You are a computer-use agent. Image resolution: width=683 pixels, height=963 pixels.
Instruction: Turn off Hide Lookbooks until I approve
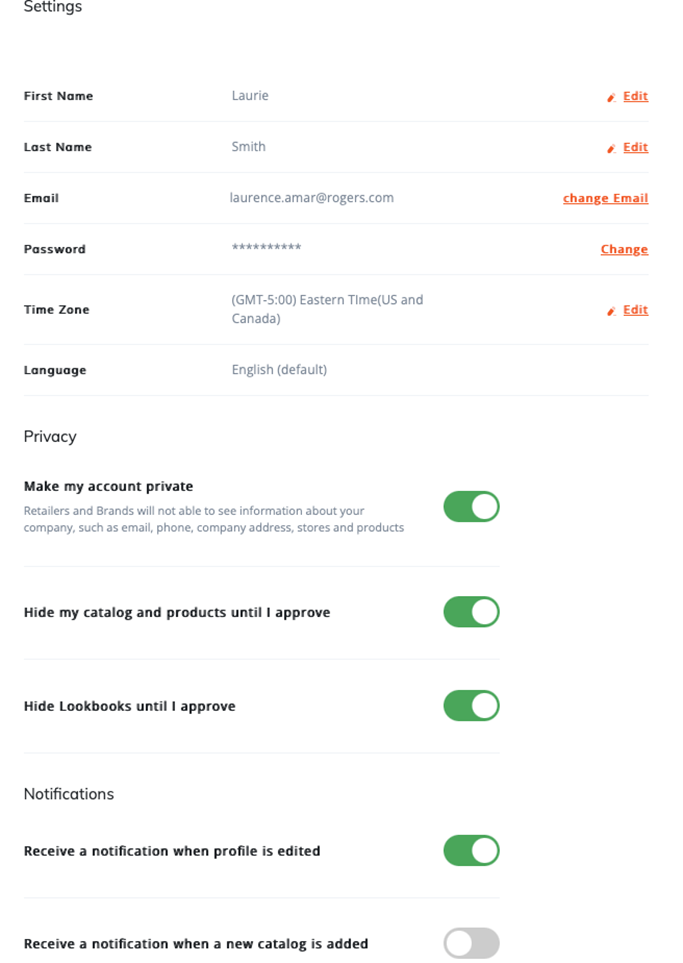[471, 706]
